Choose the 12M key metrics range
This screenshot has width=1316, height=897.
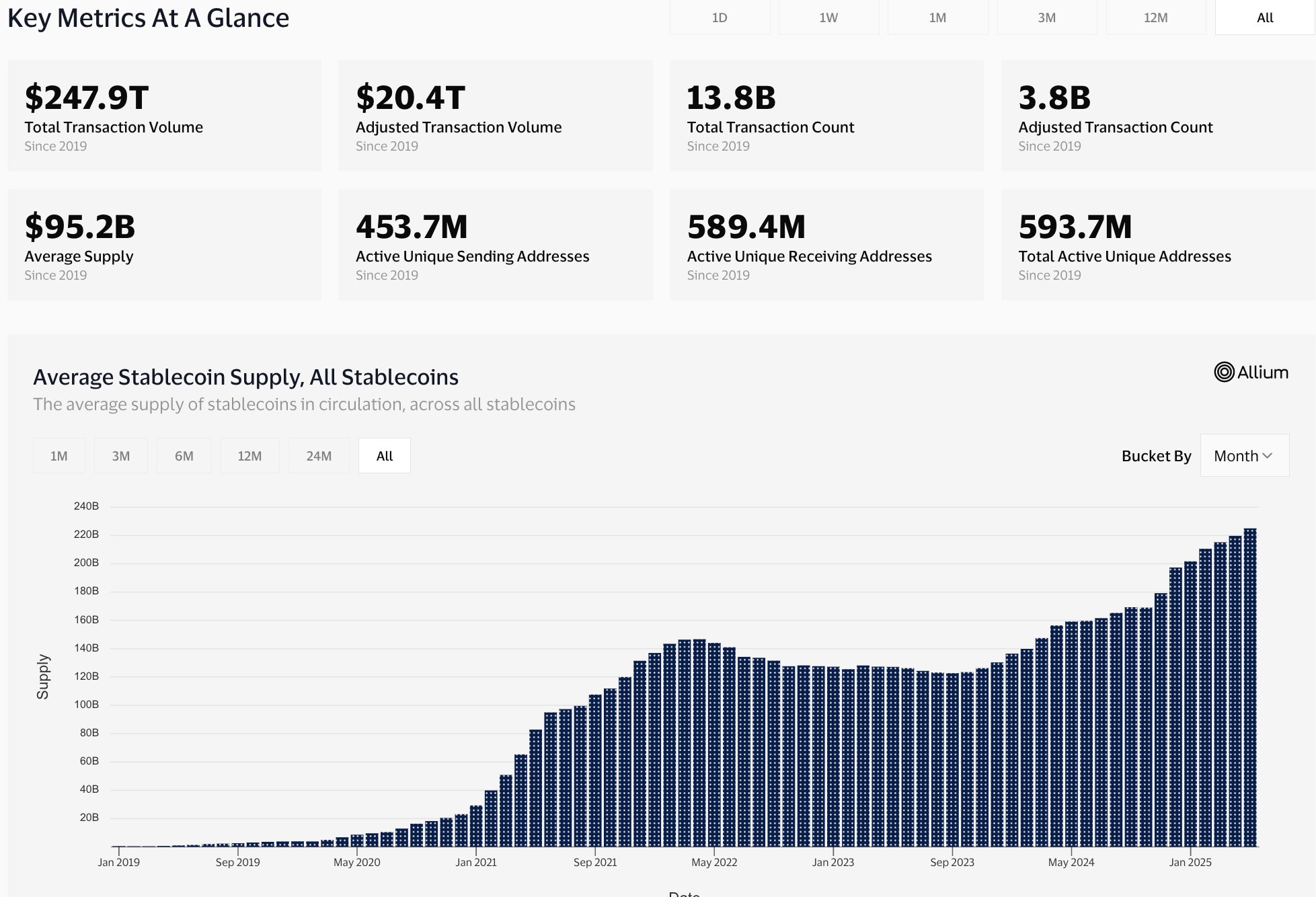click(x=1155, y=17)
